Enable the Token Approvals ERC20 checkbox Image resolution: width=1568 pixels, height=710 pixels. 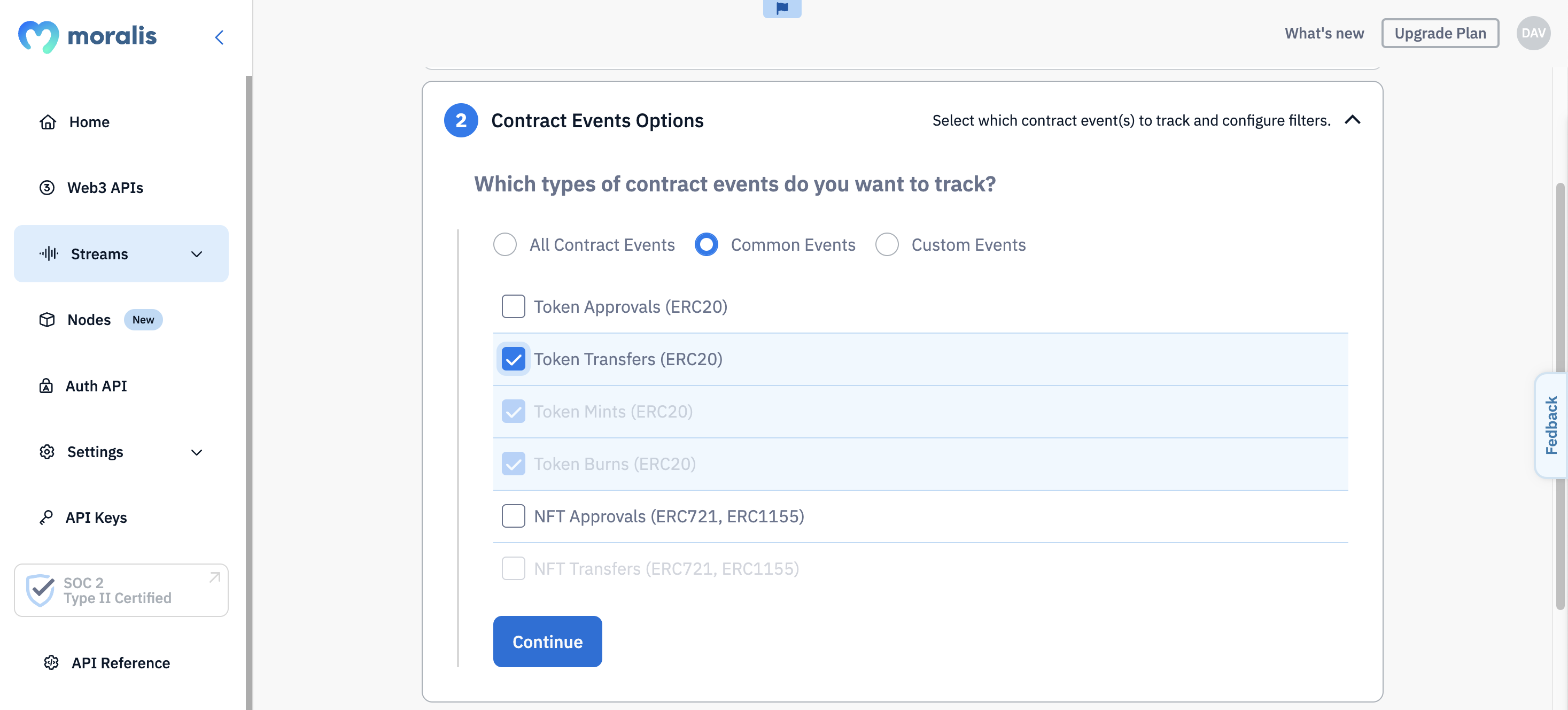click(513, 306)
